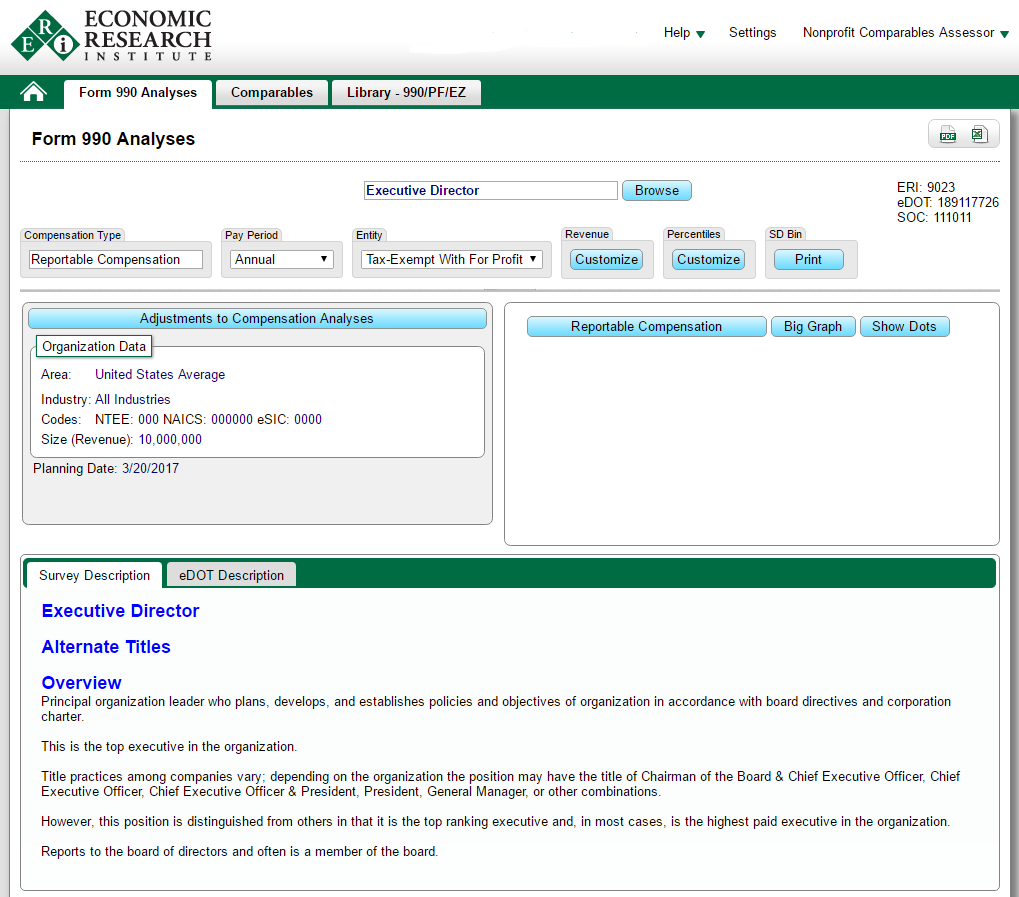Click the Browse button
This screenshot has width=1019, height=897.
click(656, 191)
